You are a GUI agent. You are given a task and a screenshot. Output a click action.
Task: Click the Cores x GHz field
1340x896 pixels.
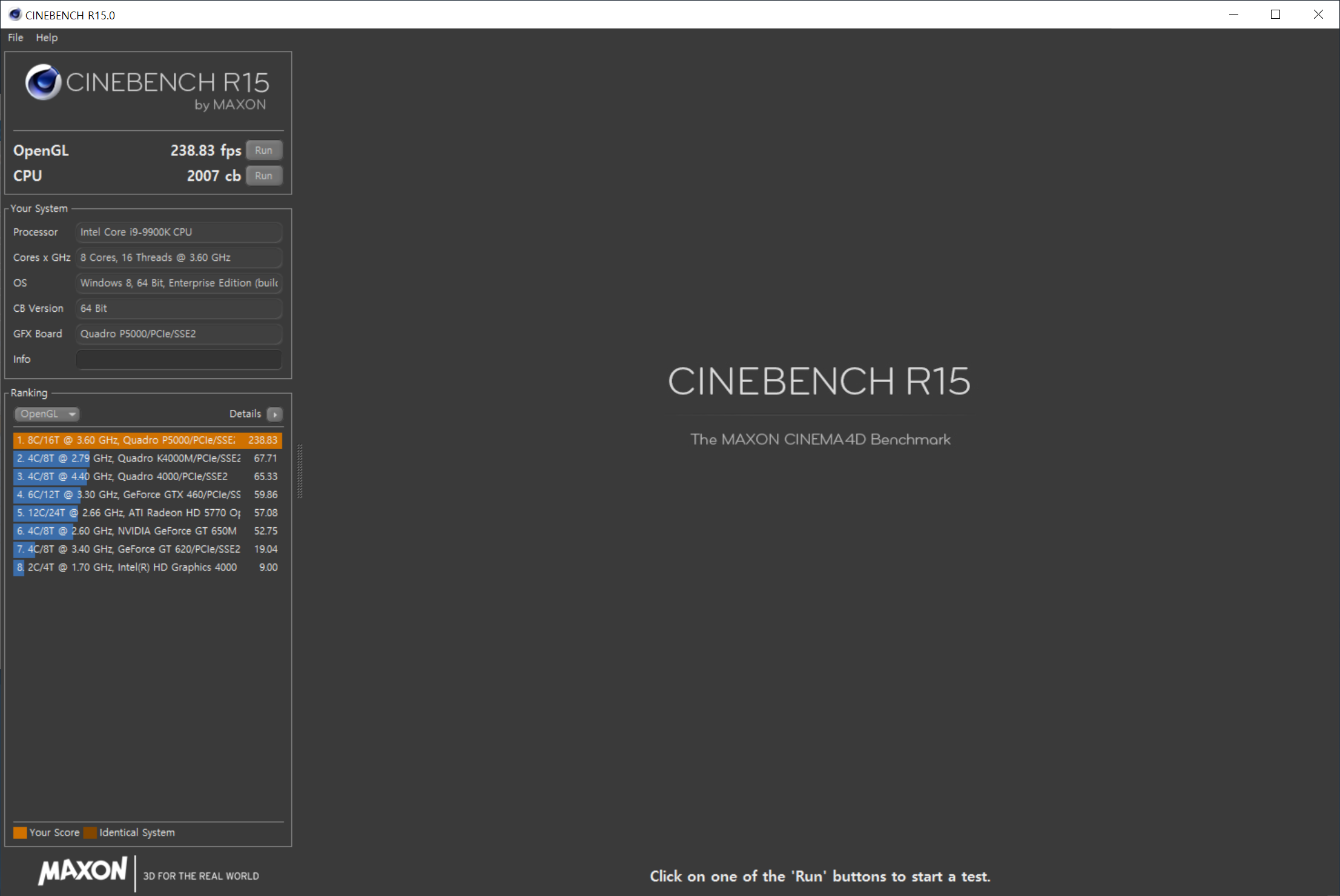[179, 257]
